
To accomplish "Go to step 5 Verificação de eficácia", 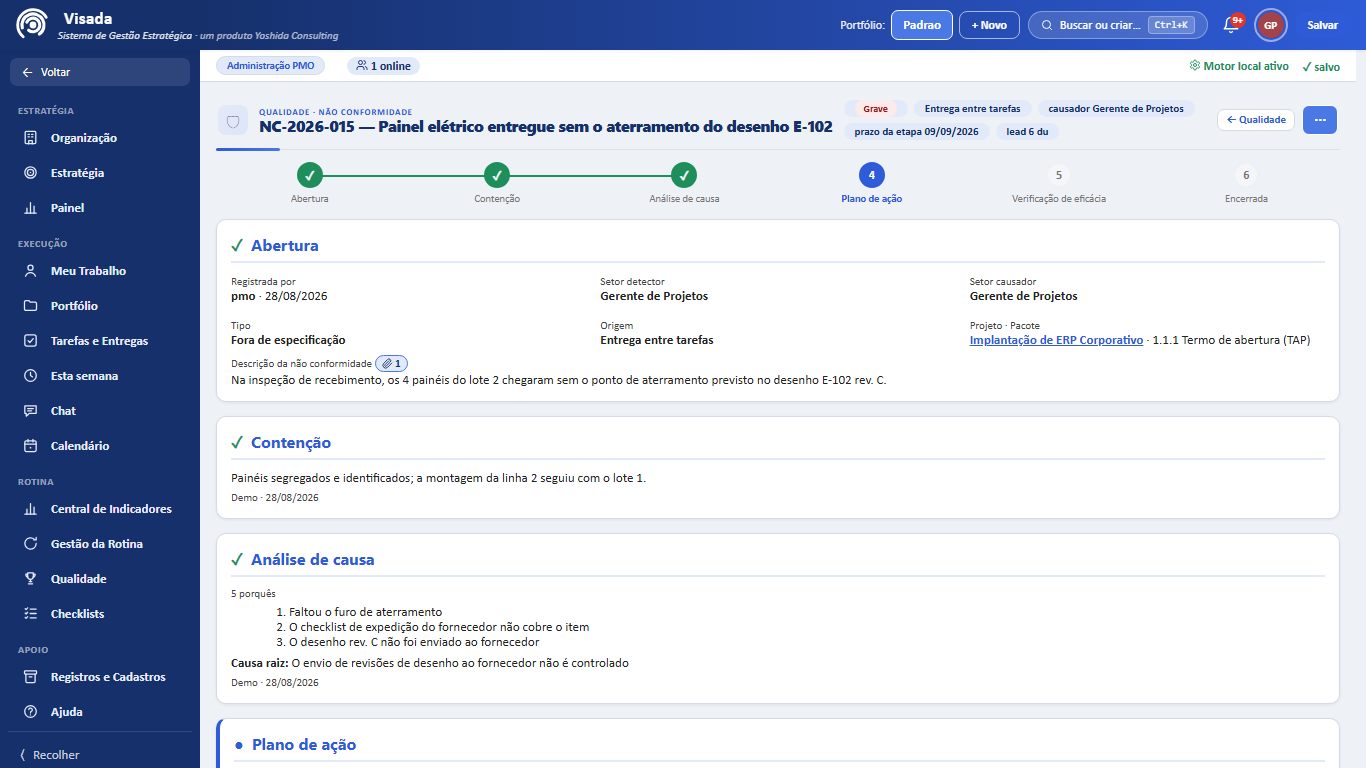I will click(1059, 184).
